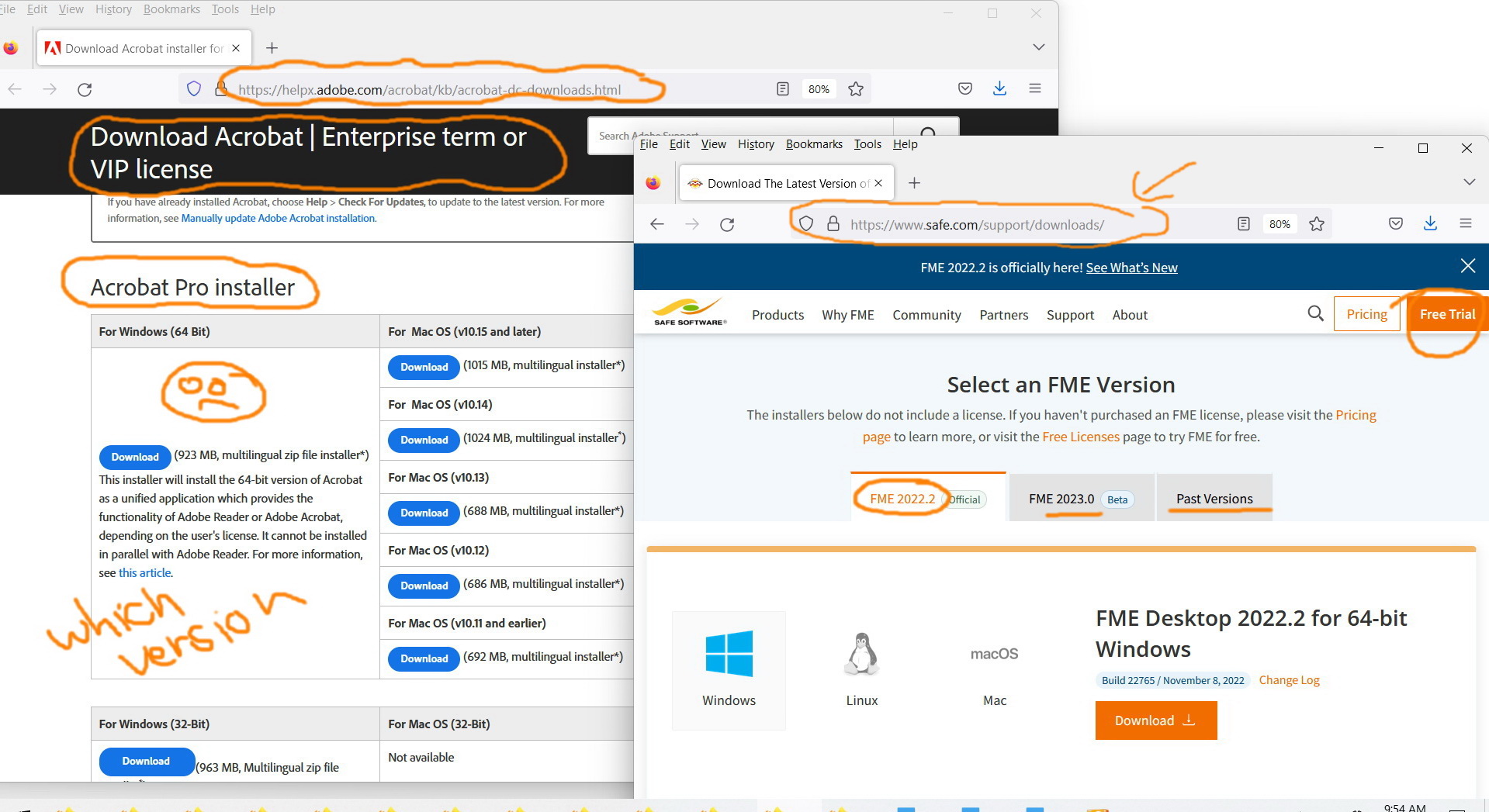This screenshot has height=812, width=1489.
Task: Open the About navigation item
Action: coord(1130,315)
